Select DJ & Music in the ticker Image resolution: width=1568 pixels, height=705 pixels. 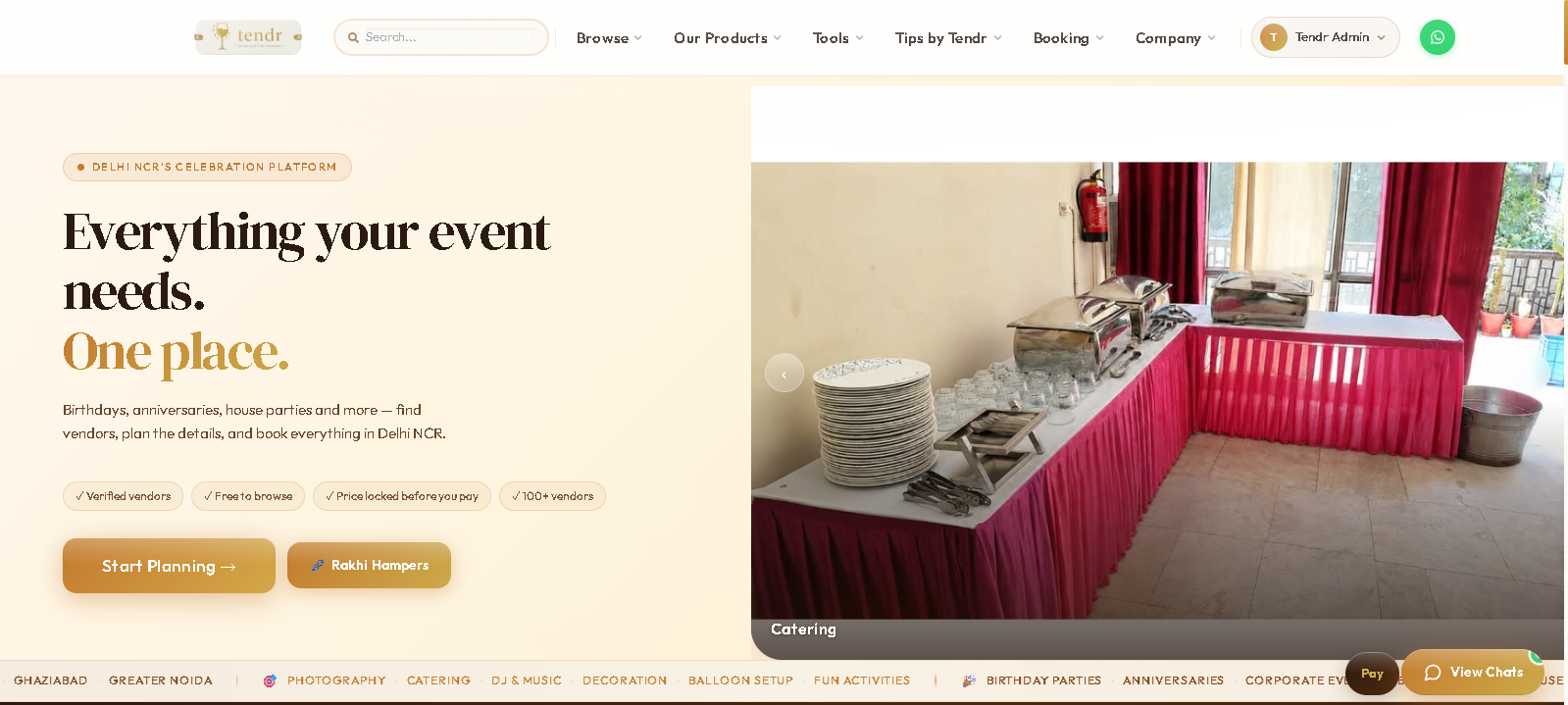pos(527,680)
